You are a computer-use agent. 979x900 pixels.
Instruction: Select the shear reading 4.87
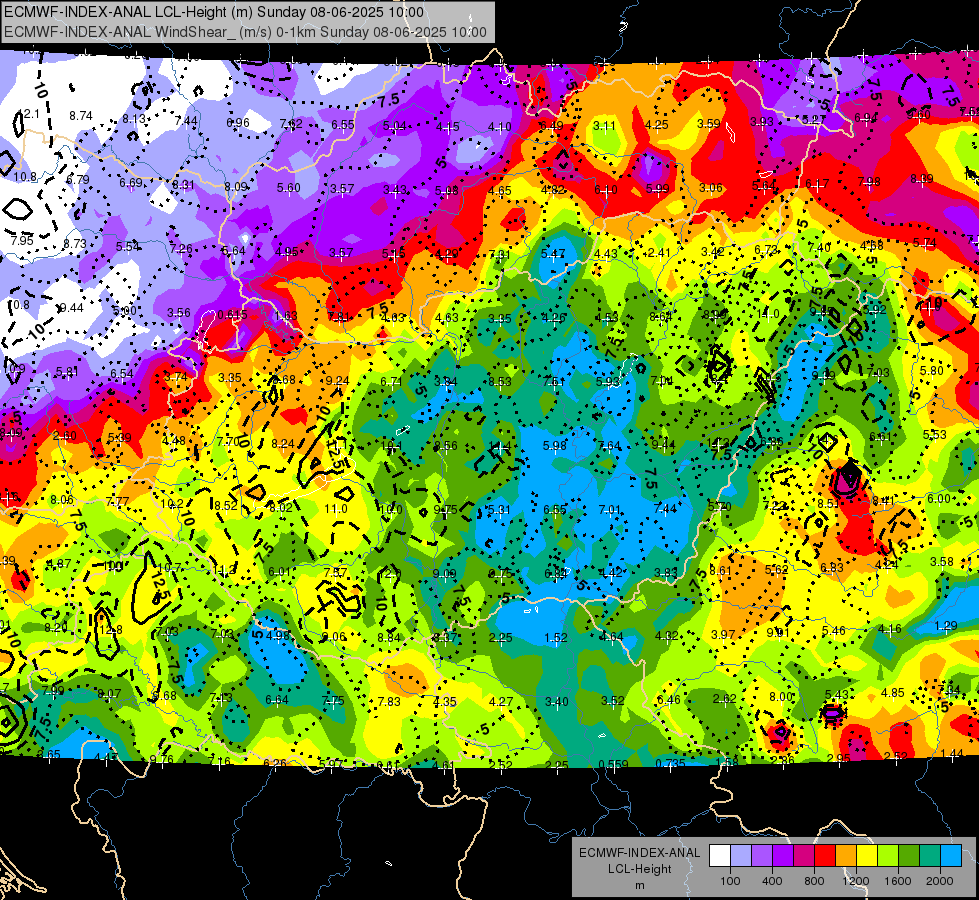pyautogui.click(x=59, y=563)
